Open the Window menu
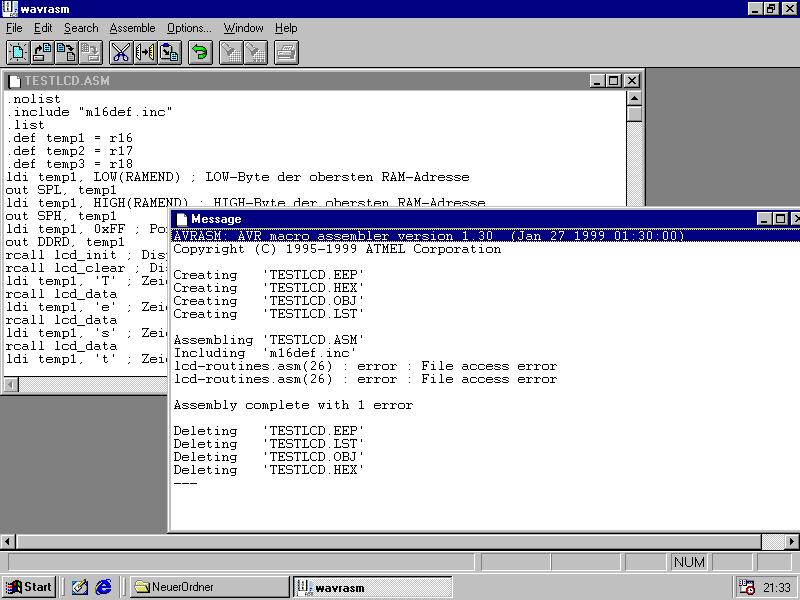 point(243,28)
